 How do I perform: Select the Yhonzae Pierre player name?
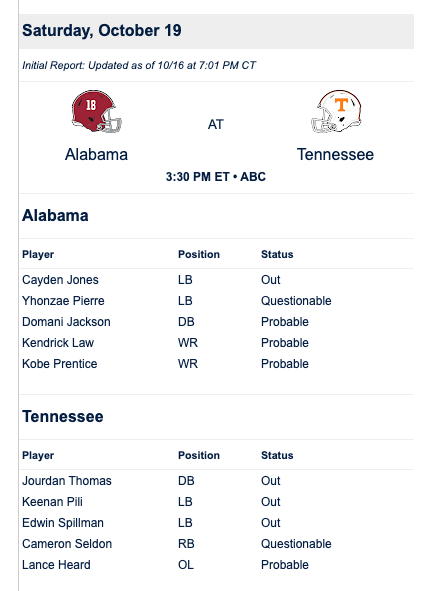click(x=63, y=301)
